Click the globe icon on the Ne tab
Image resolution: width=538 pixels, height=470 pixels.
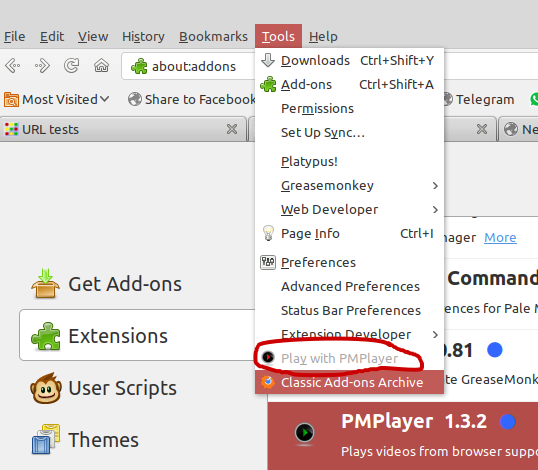pos(511,129)
